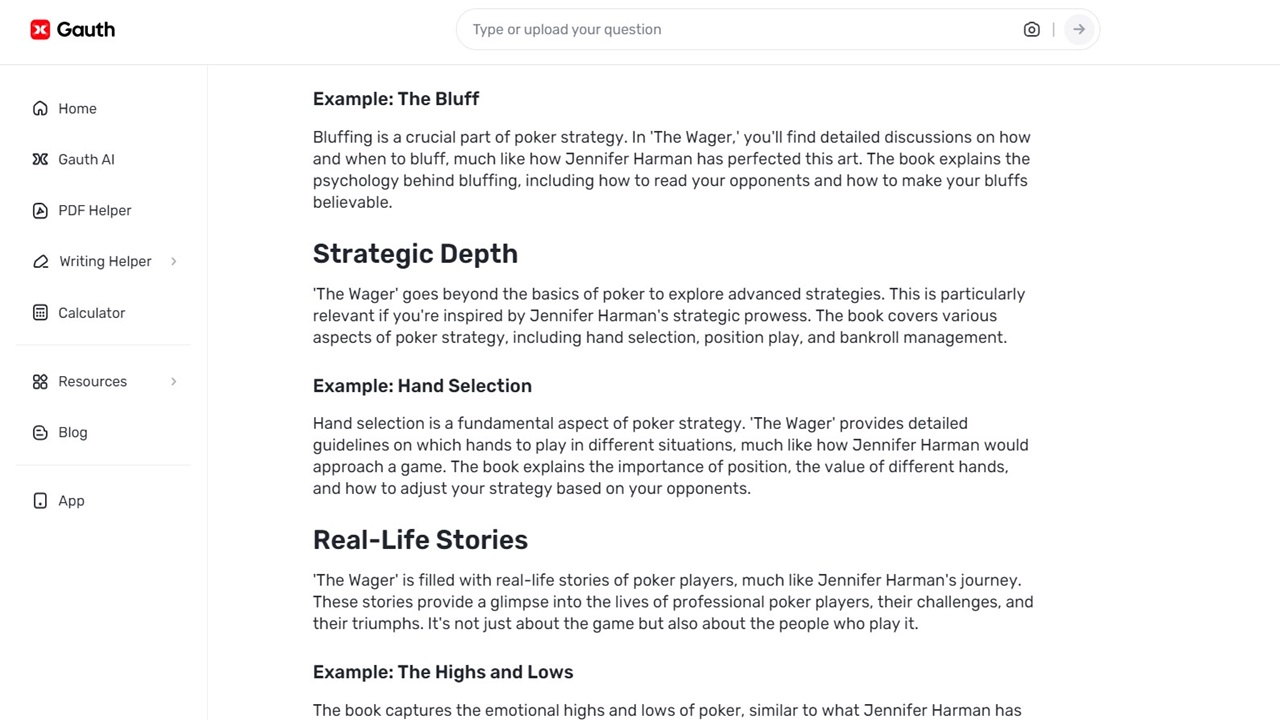
Task: Expand the Writing Helper submenu chevron
Action: (x=173, y=262)
